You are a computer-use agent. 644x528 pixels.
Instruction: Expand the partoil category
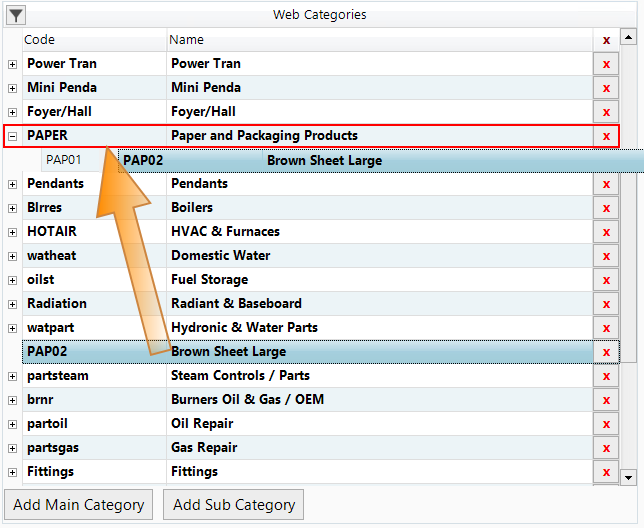click(x=13, y=425)
